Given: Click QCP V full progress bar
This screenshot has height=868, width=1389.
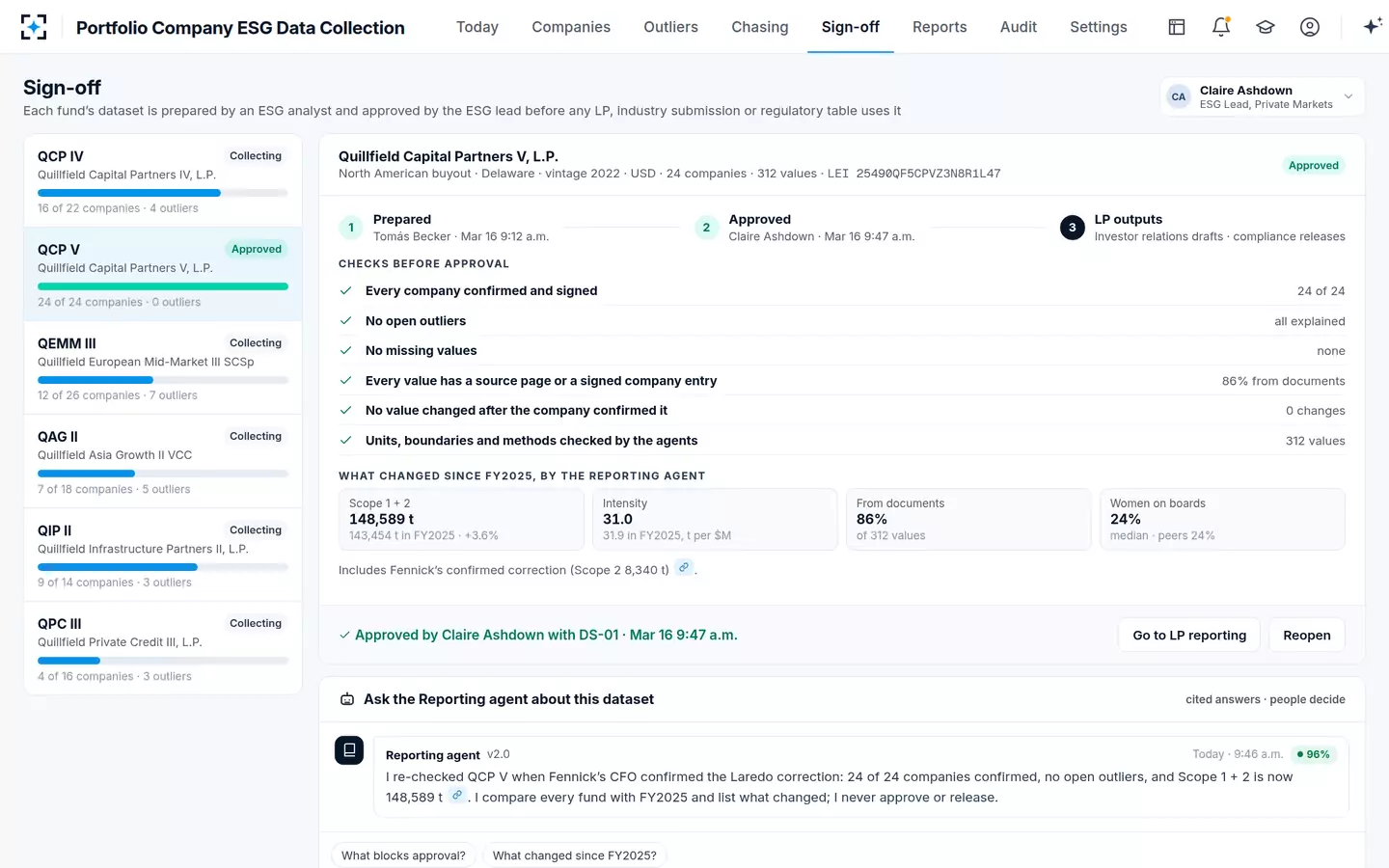Looking at the screenshot, I should click(x=163, y=286).
